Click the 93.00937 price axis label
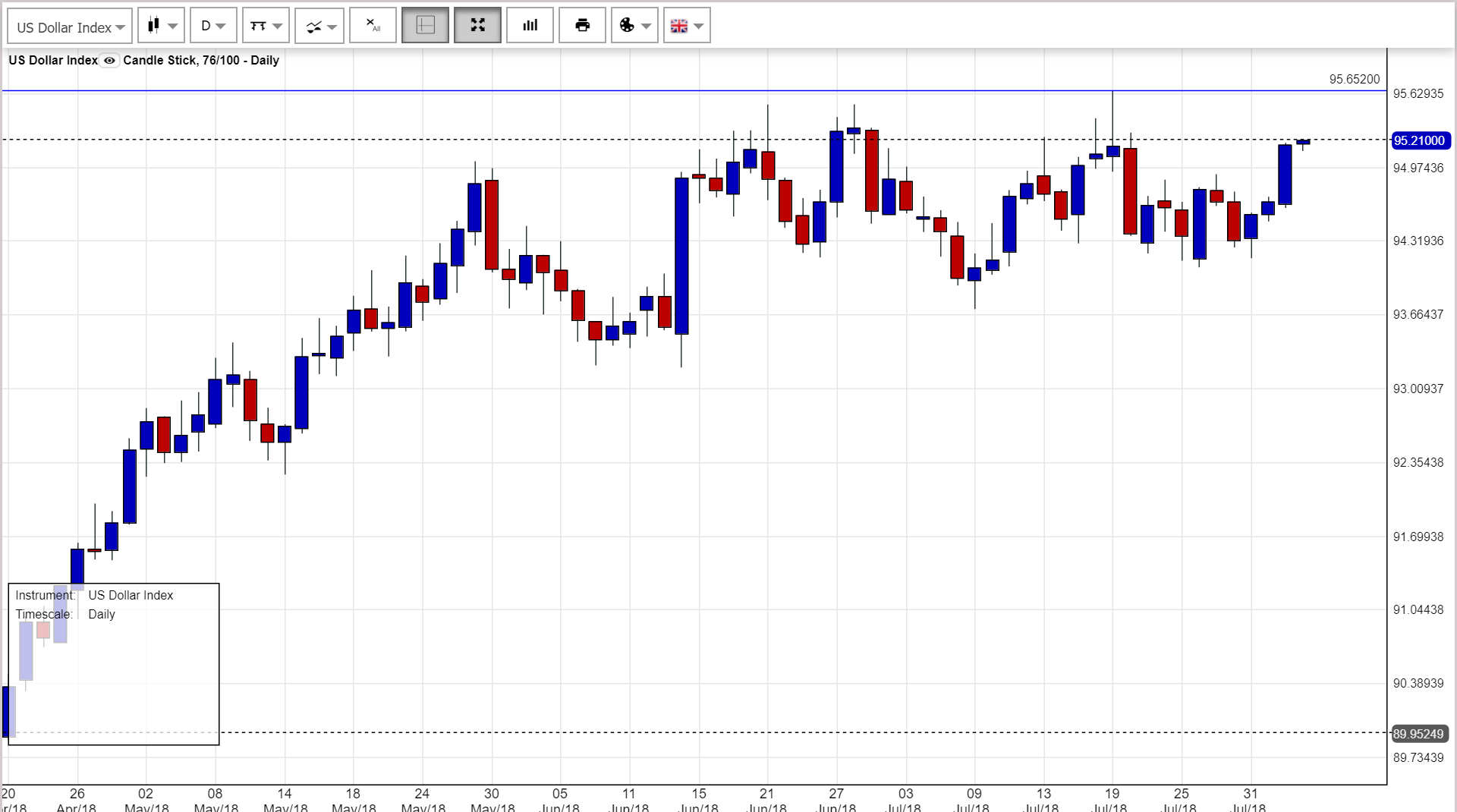Image resolution: width=1457 pixels, height=812 pixels. 1418,389
